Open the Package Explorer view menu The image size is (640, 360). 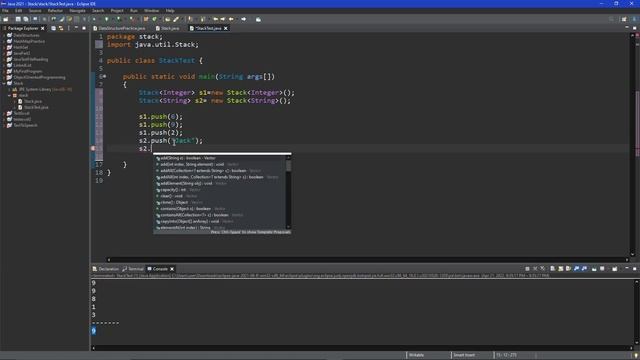[69, 28]
